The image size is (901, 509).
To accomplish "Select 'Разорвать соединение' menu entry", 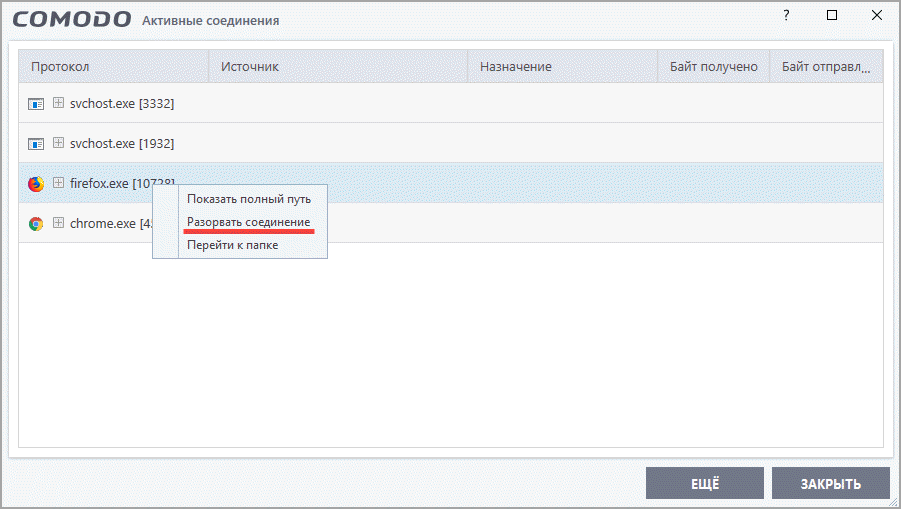I will click(x=248, y=221).
